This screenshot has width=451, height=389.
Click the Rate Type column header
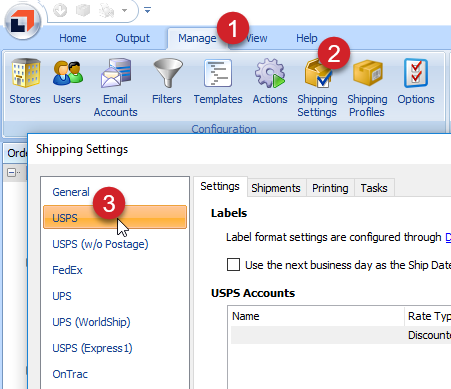pyautogui.click(x=428, y=316)
